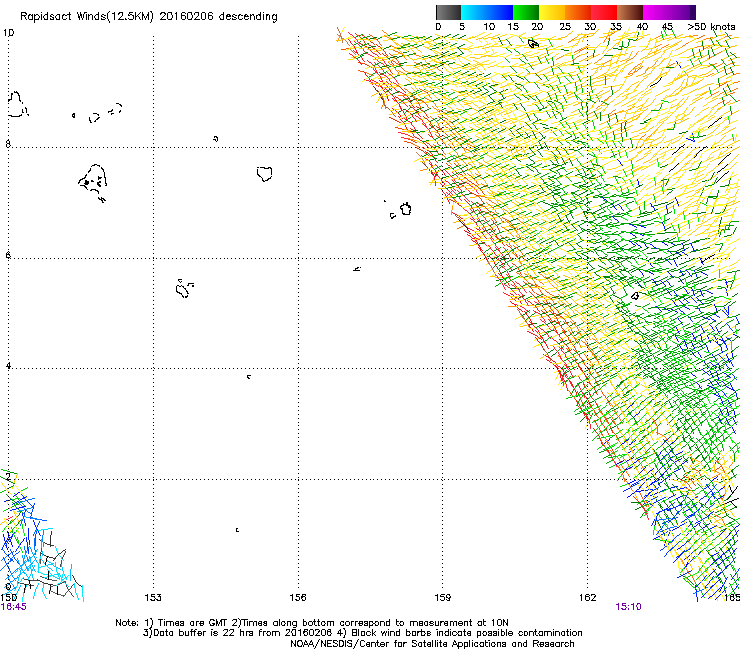Screen dimensions: 740x650
Task: Click the atoll outline near 153.7E 5.5N
Action: [x=183, y=288]
